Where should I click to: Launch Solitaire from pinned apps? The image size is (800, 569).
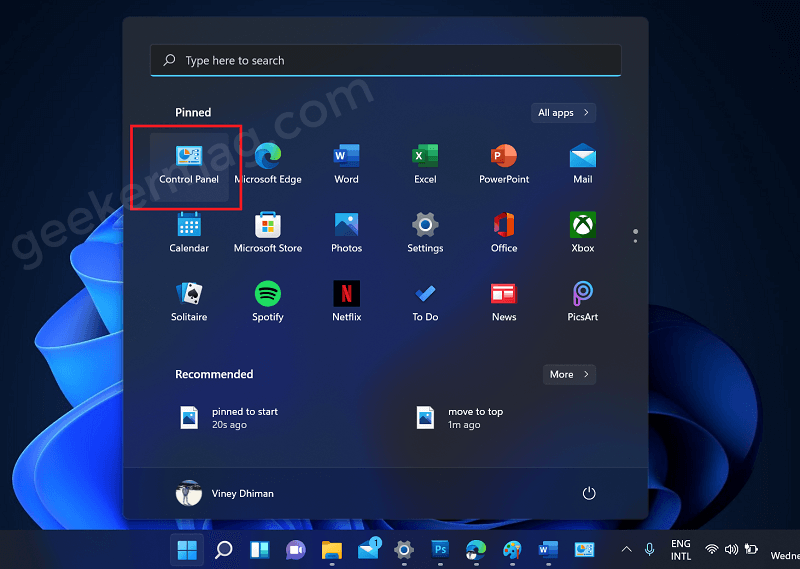[x=189, y=302]
